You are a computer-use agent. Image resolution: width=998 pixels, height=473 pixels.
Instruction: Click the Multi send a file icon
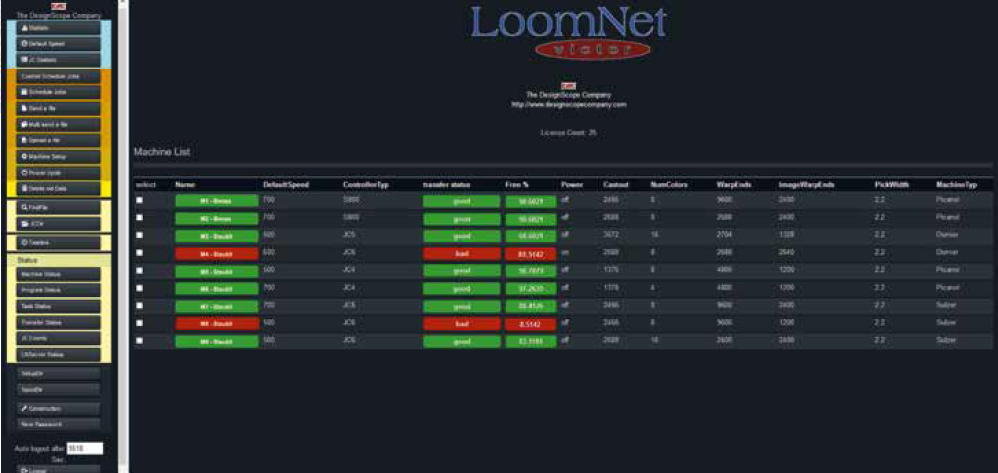pos(24,125)
